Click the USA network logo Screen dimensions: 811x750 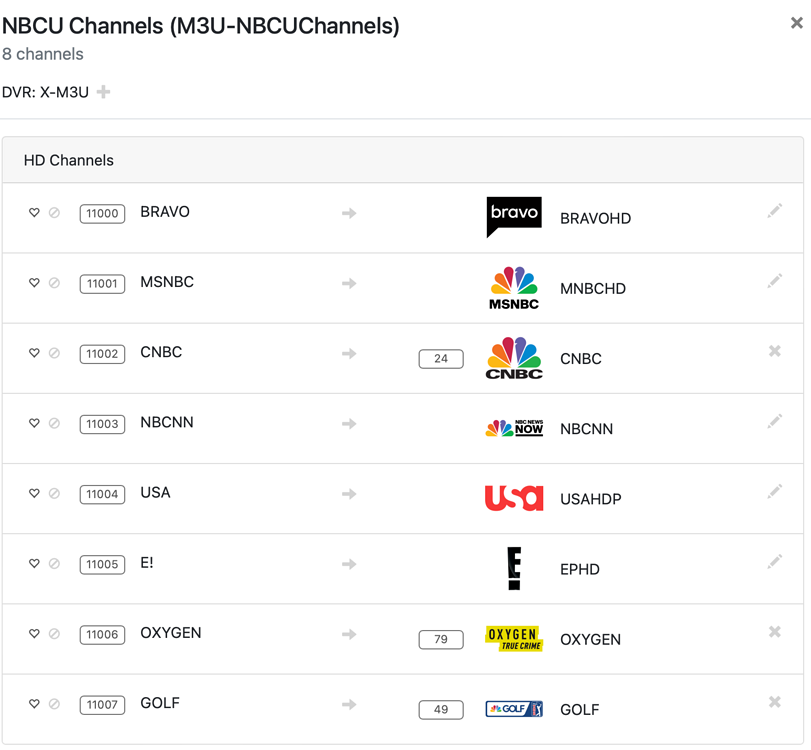[x=513, y=498]
